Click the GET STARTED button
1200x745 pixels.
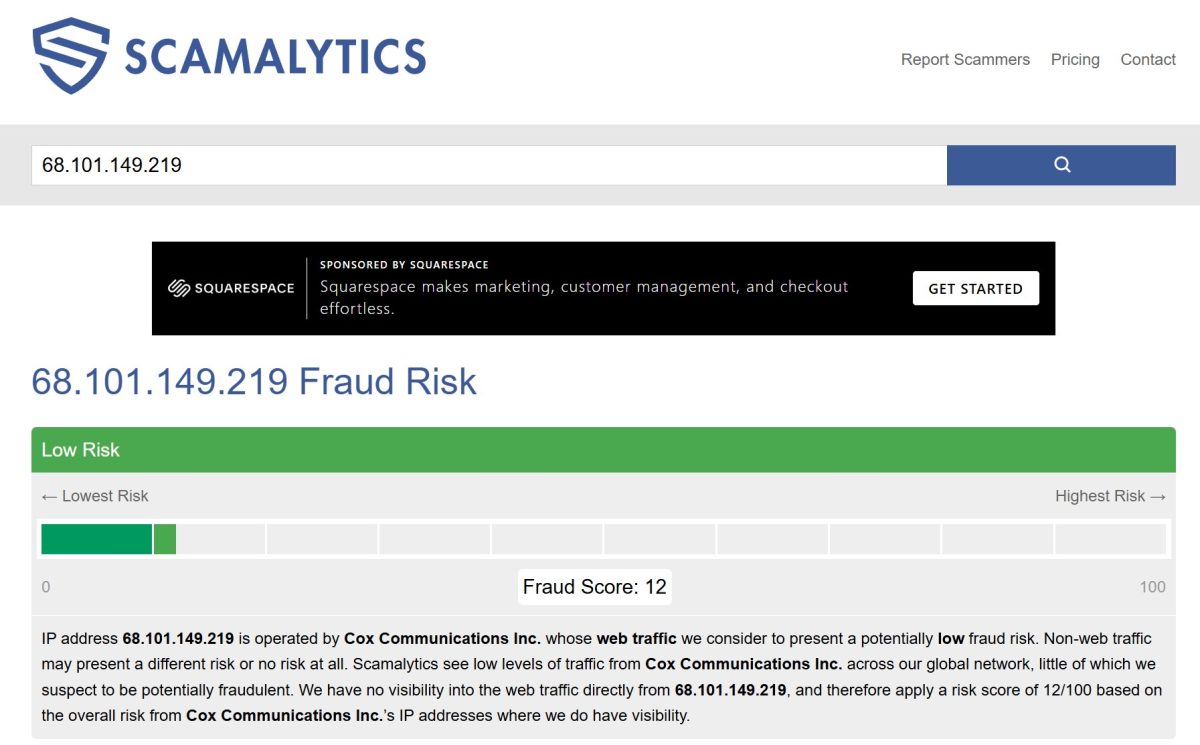tap(976, 288)
